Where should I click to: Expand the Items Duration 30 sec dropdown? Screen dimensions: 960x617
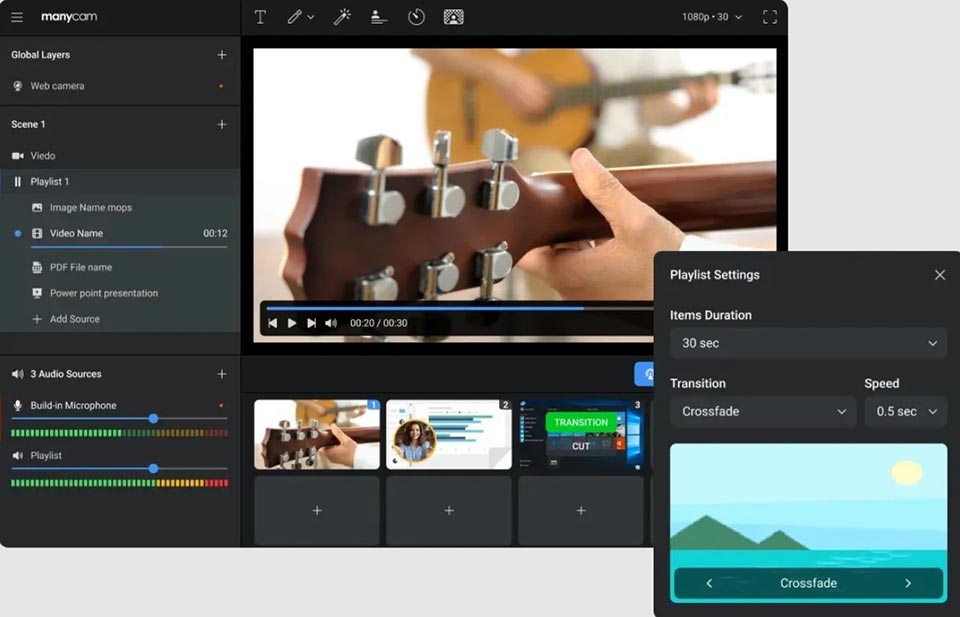pyautogui.click(x=808, y=343)
